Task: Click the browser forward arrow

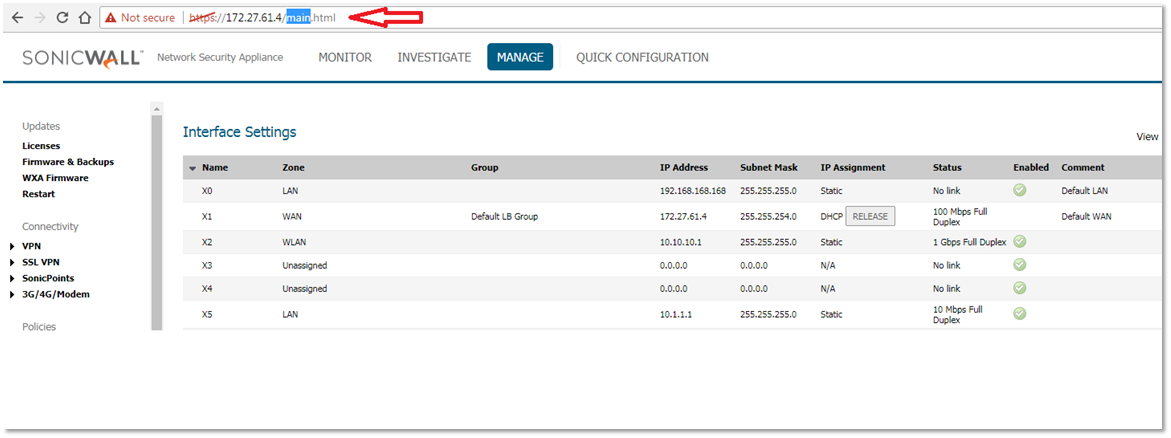Action: point(40,17)
